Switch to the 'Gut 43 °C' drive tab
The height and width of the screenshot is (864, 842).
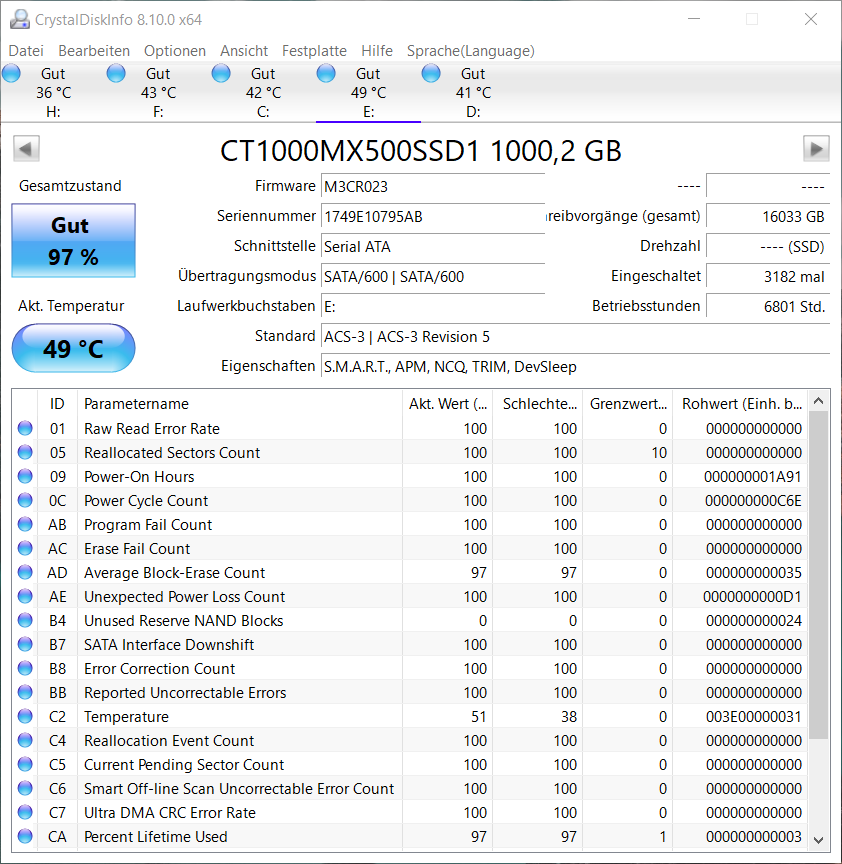coord(158,92)
